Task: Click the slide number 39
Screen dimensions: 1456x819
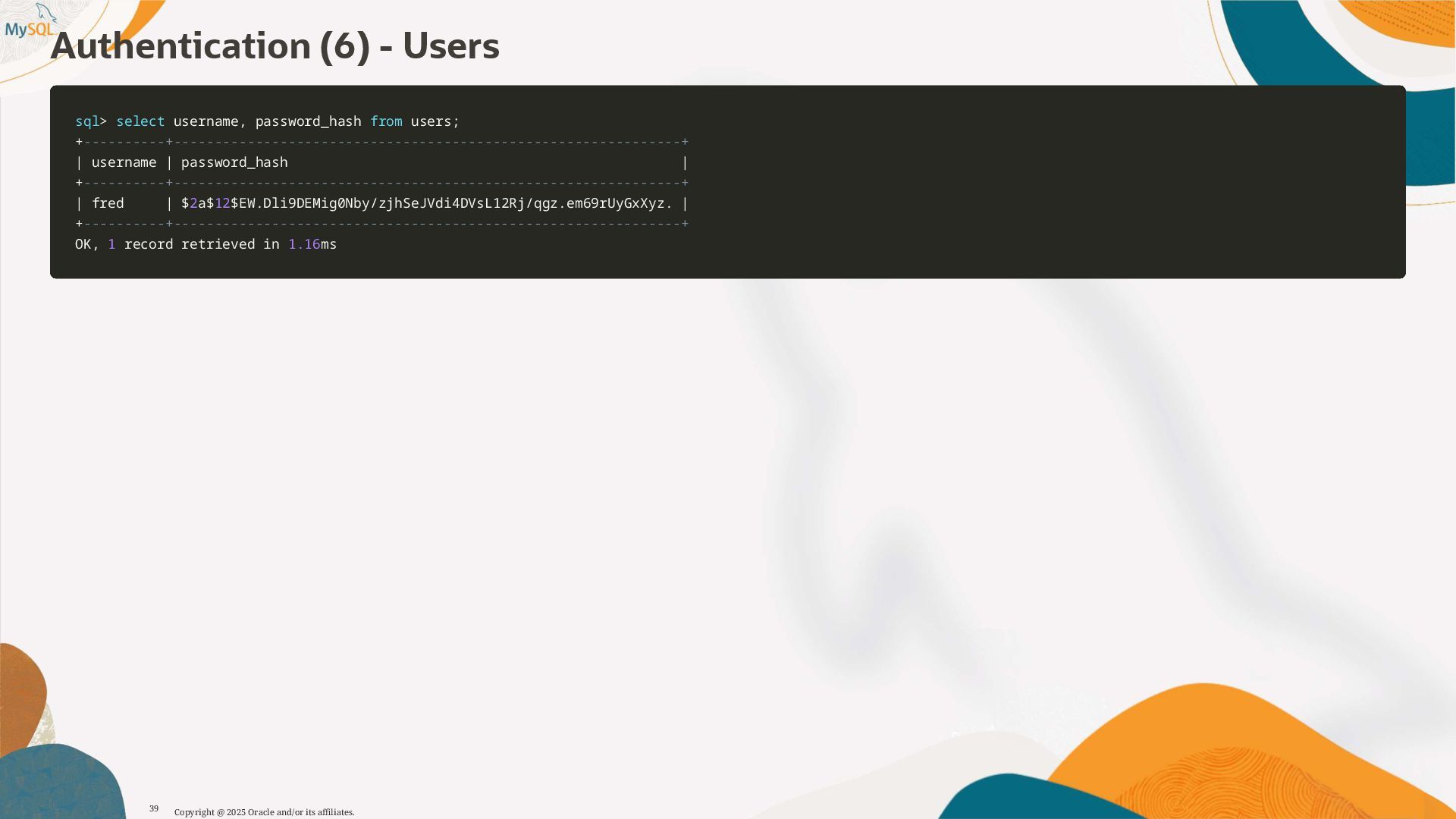Action: 154,809
